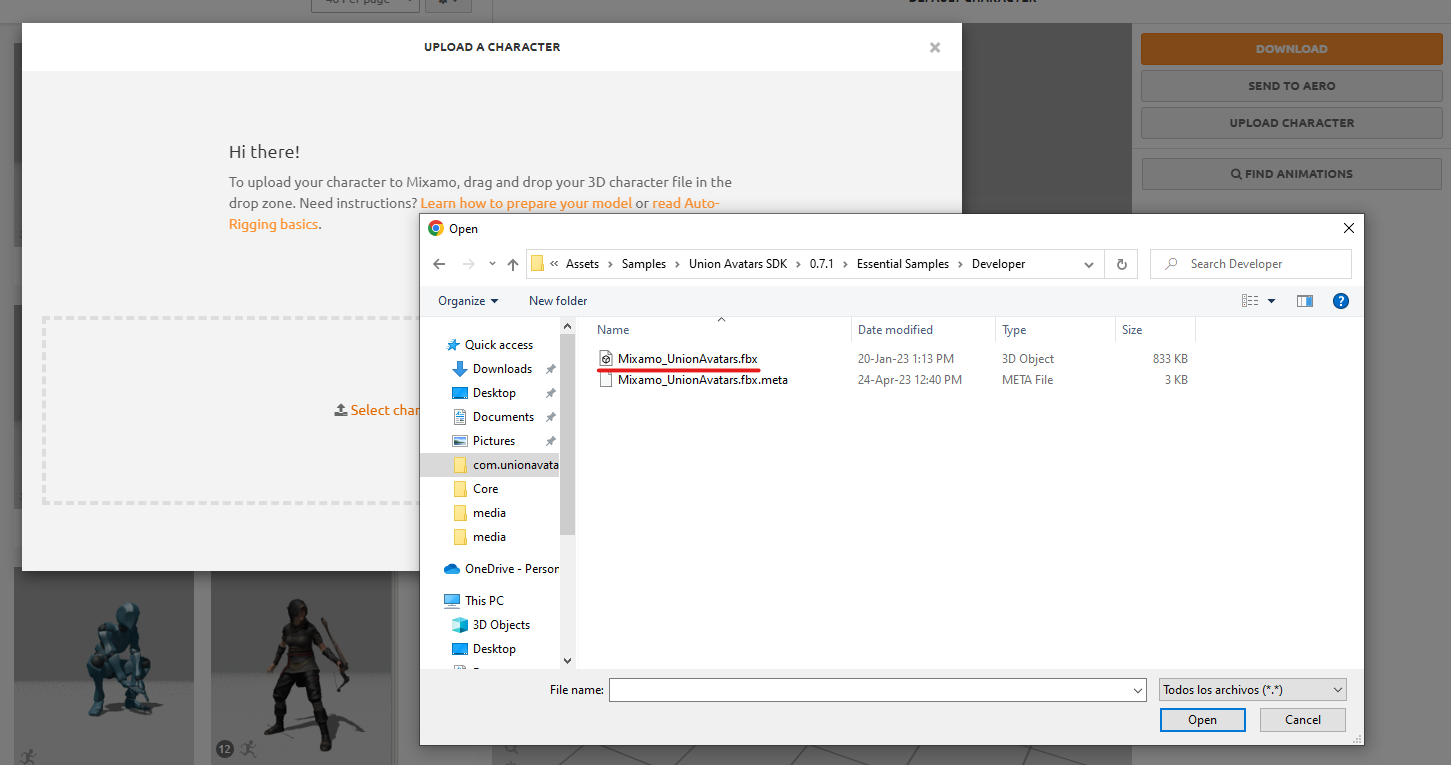Image resolution: width=1451 pixels, height=765 pixels.
Task: Click Send to Aero button
Action: coord(1291,86)
